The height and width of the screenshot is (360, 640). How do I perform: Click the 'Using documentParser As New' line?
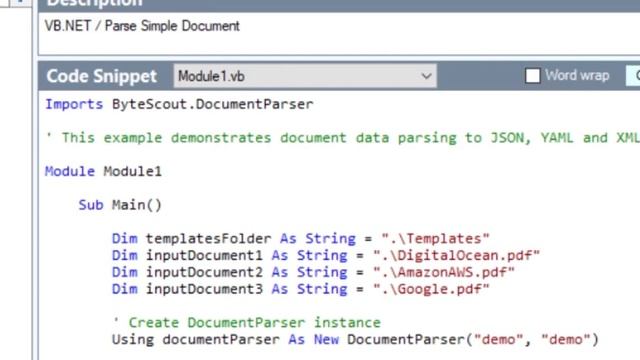pyautogui.click(x=355, y=340)
